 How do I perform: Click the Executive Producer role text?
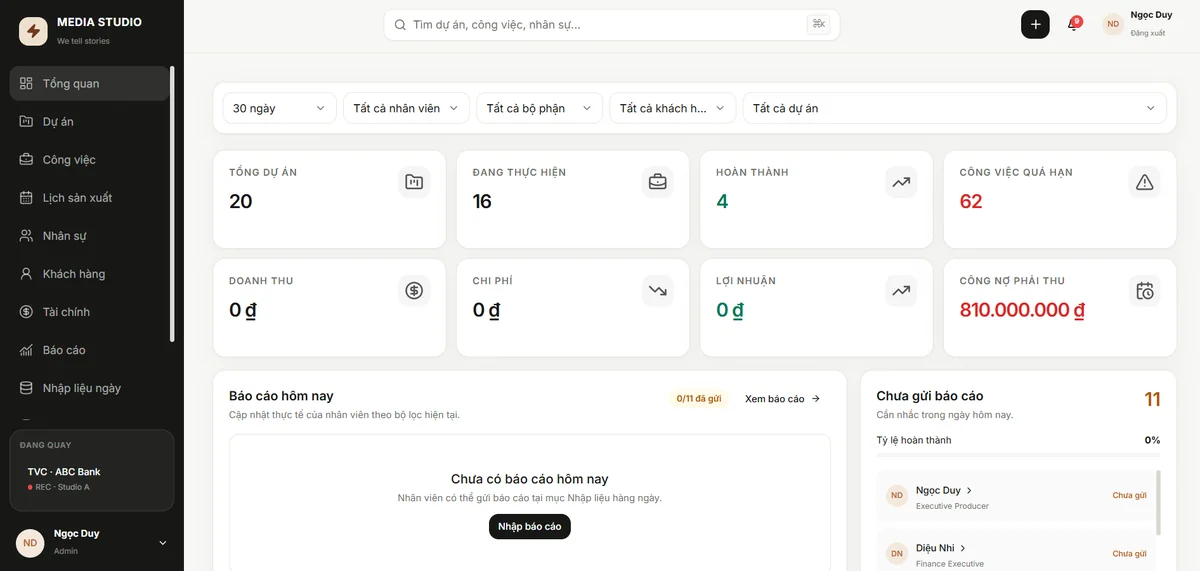(952, 506)
